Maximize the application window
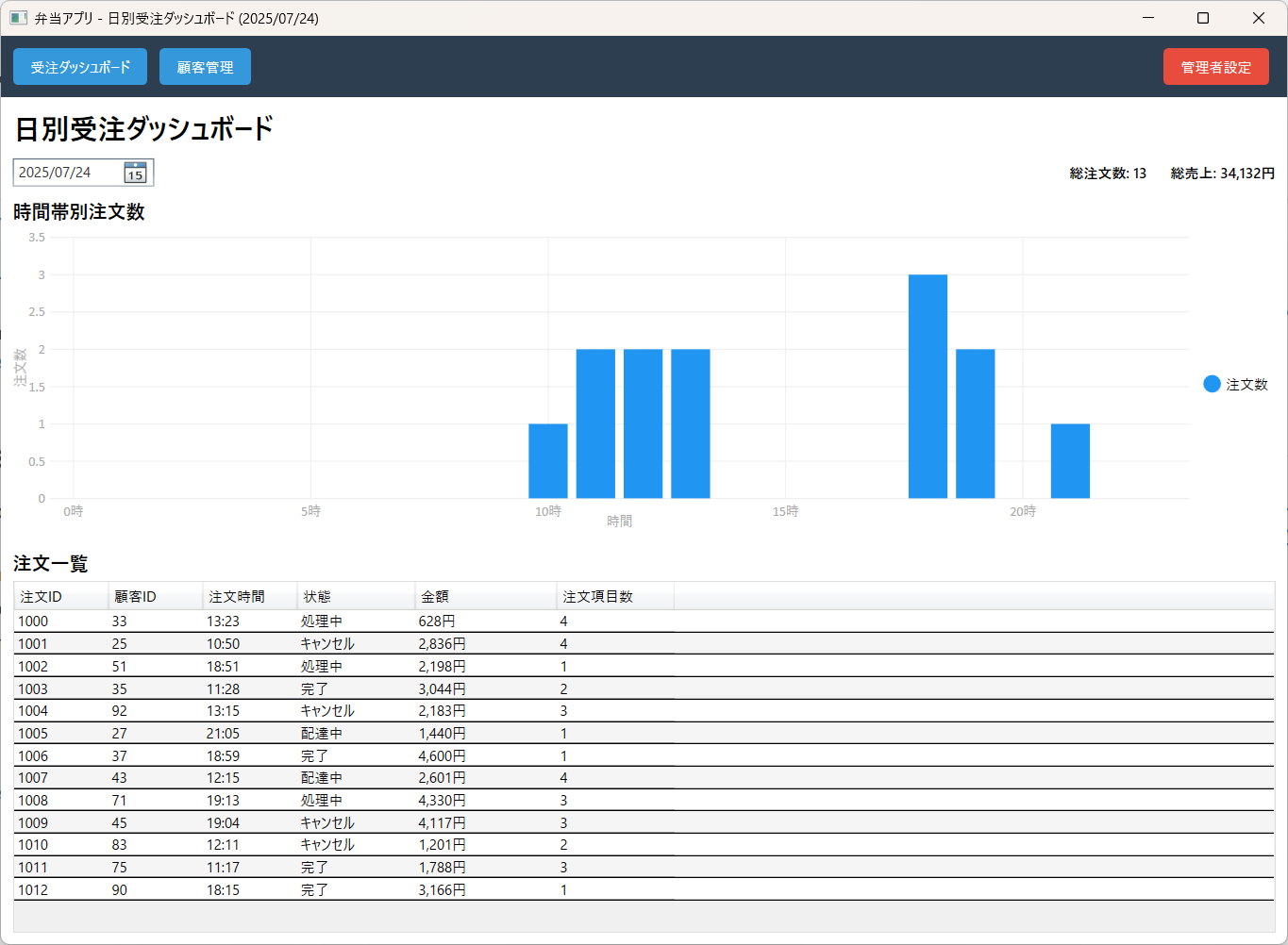 1203,18
